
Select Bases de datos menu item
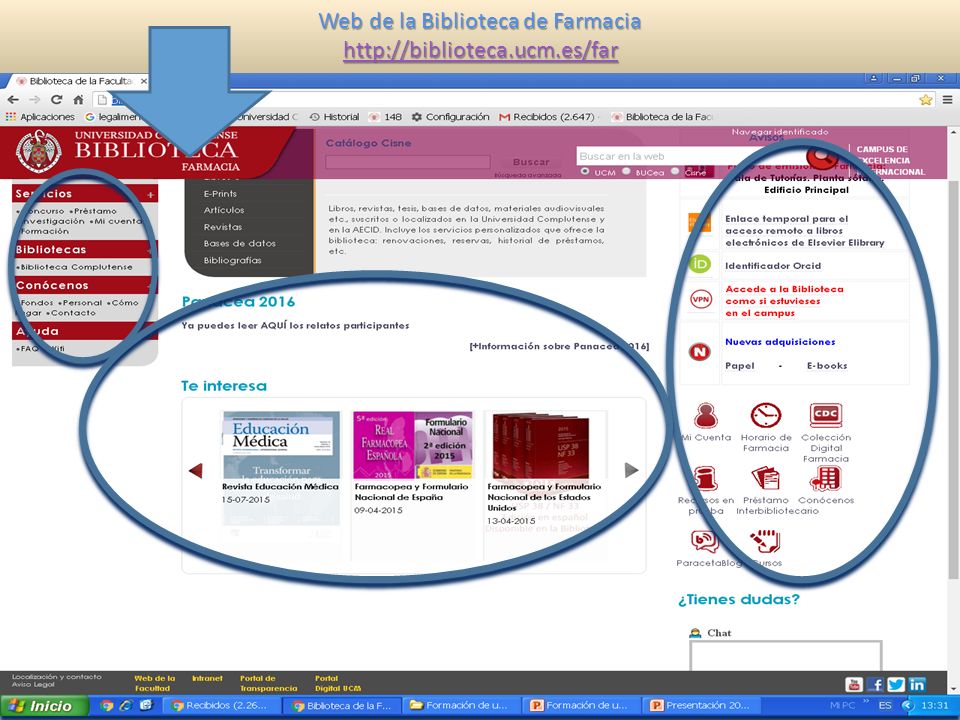click(x=239, y=243)
